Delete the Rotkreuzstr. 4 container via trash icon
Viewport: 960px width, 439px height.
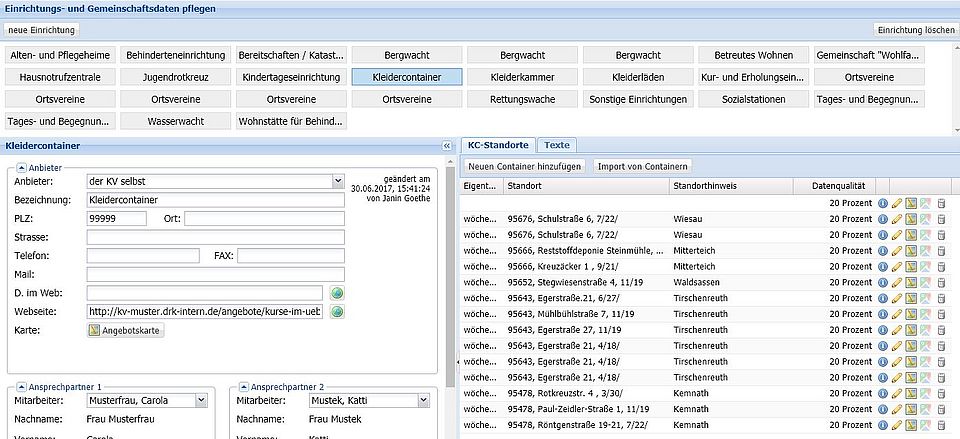pos(940,393)
